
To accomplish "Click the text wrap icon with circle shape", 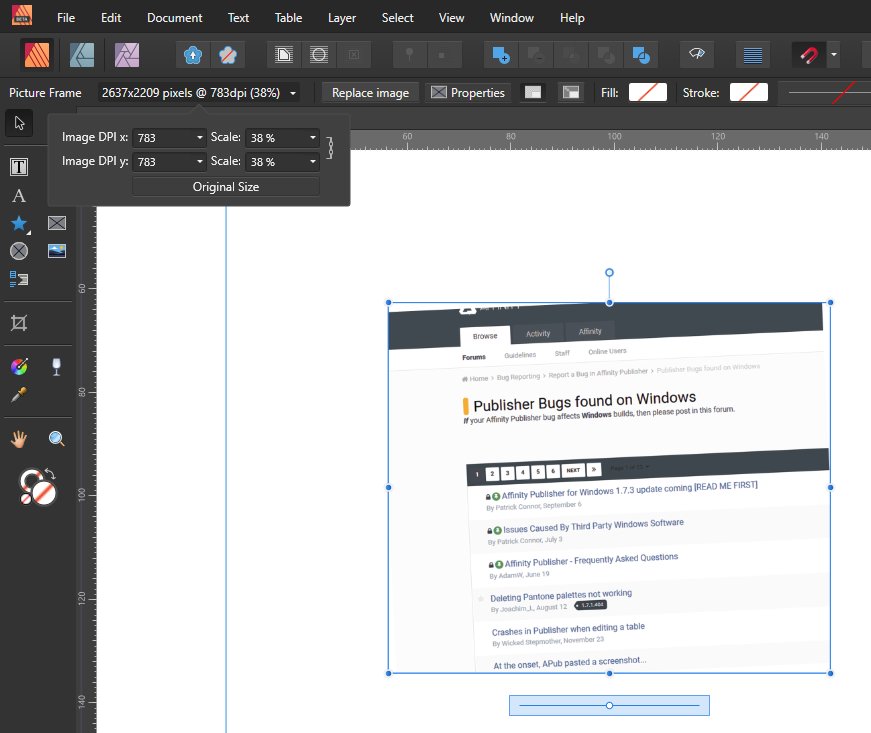I will click(319, 55).
